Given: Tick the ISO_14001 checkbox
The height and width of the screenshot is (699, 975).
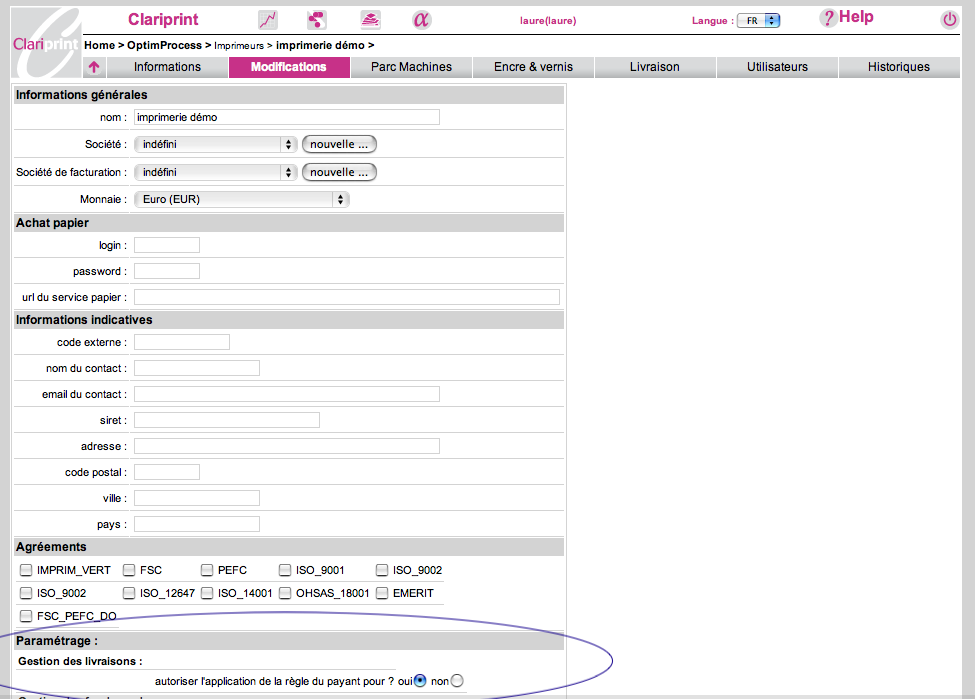Looking at the screenshot, I should (x=208, y=593).
